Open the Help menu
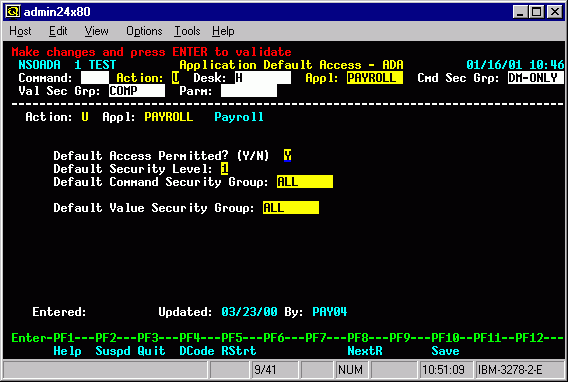This screenshot has width=568, height=382. 223,32
